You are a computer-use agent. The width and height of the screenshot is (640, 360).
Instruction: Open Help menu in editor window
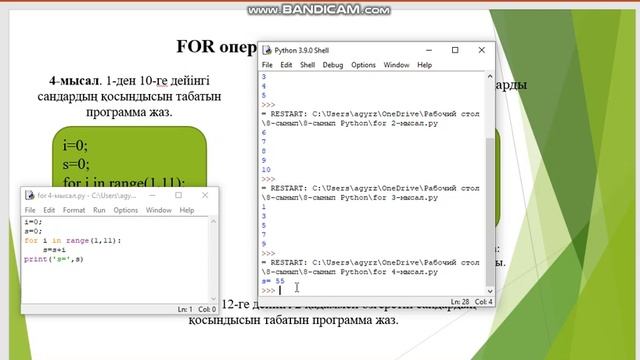(187, 210)
